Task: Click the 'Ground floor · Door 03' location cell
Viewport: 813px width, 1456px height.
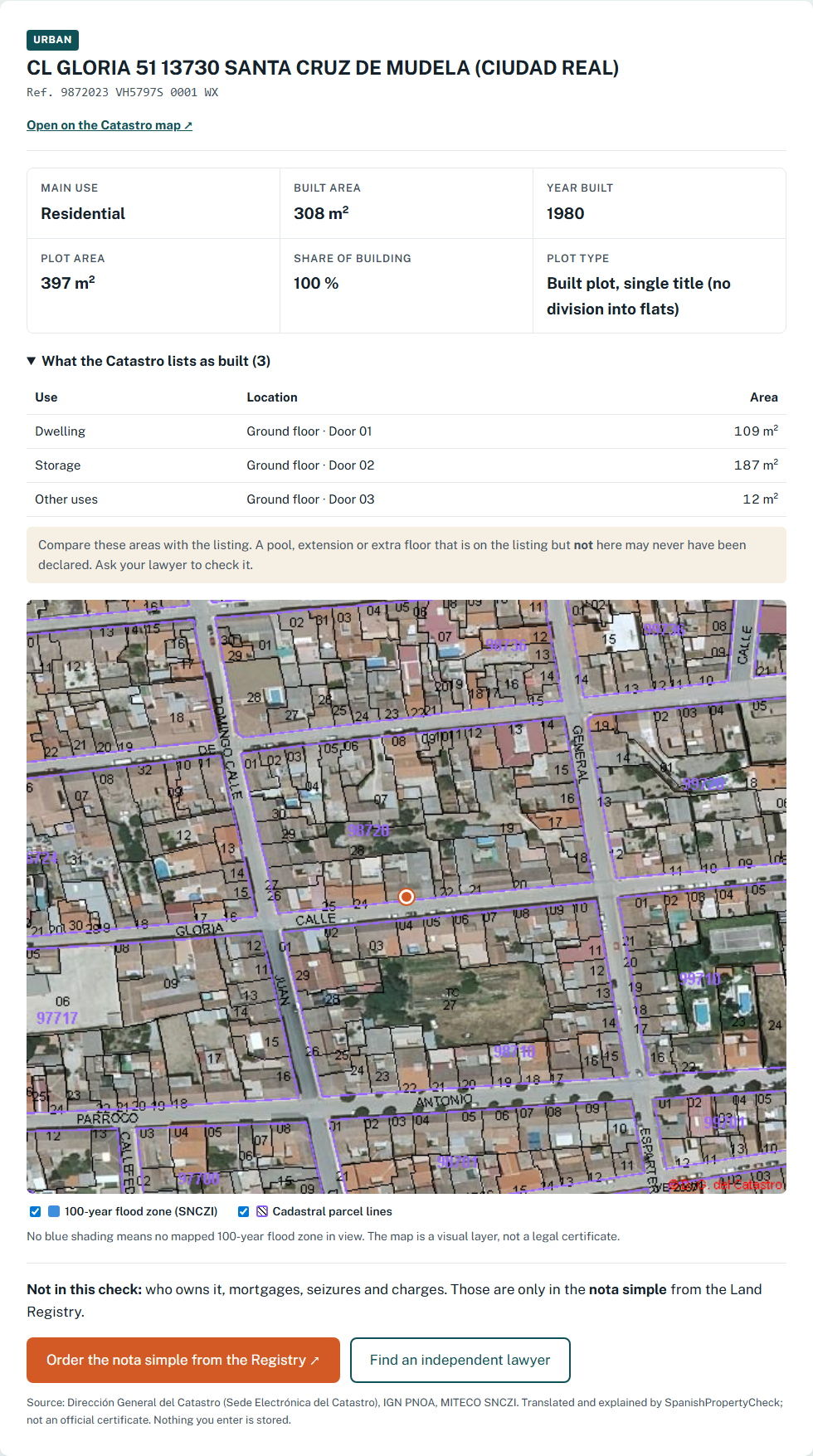Action: pos(310,499)
